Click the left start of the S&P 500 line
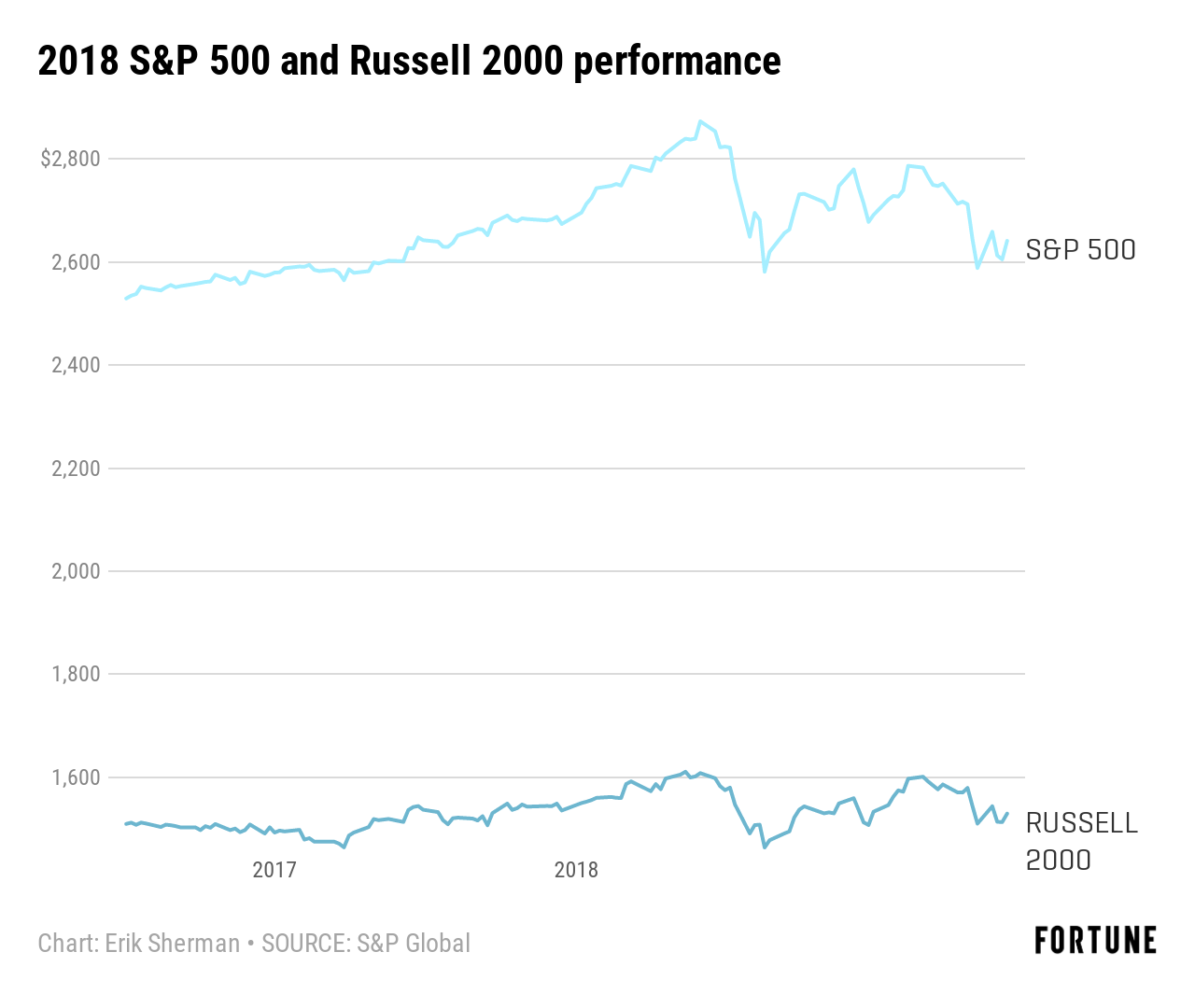Image resolution: width=1195 pixels, height=1008 pixels. click(x=126, y=298)
